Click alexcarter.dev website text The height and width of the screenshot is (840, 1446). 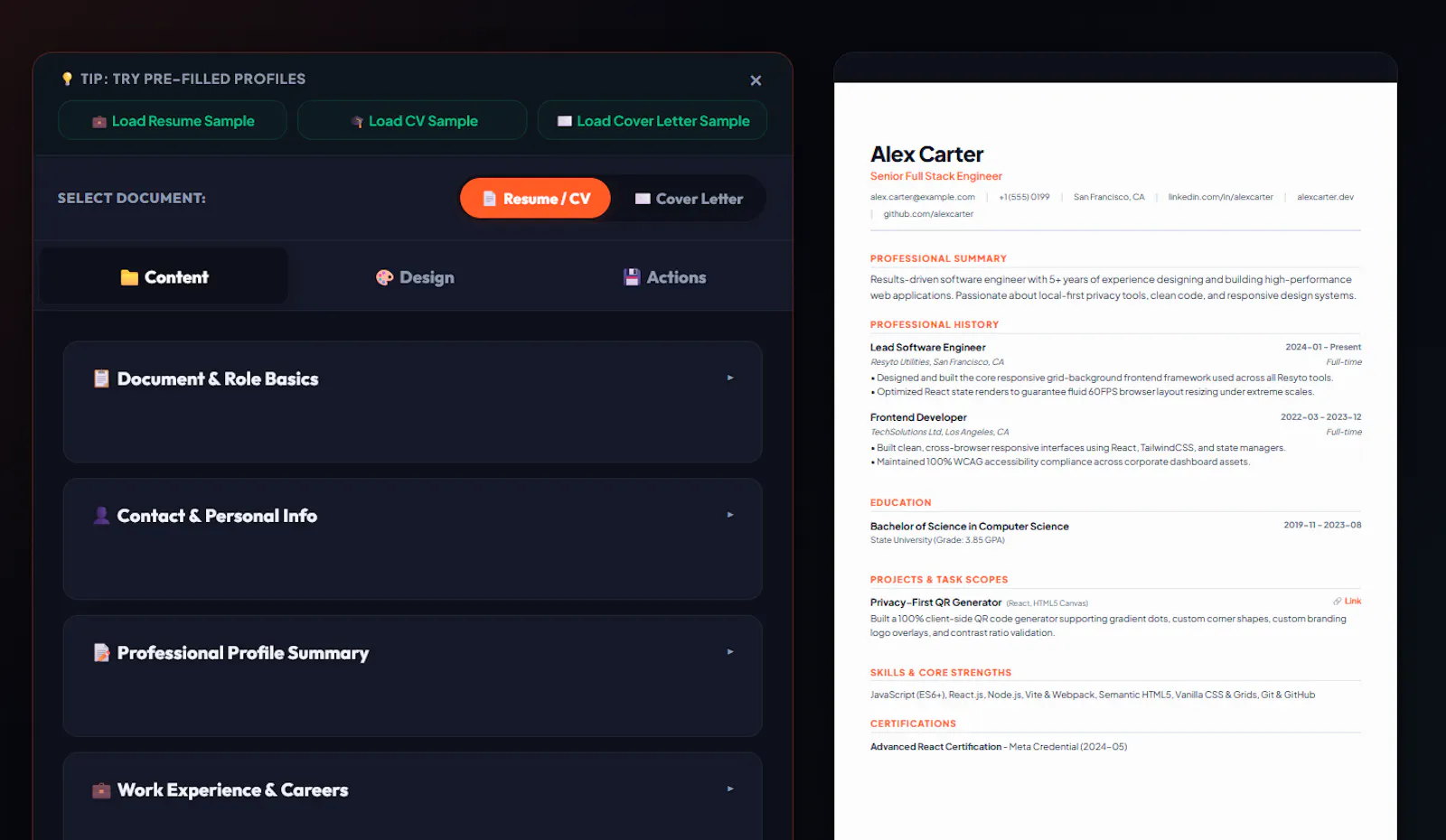(x=1325, y=197)
